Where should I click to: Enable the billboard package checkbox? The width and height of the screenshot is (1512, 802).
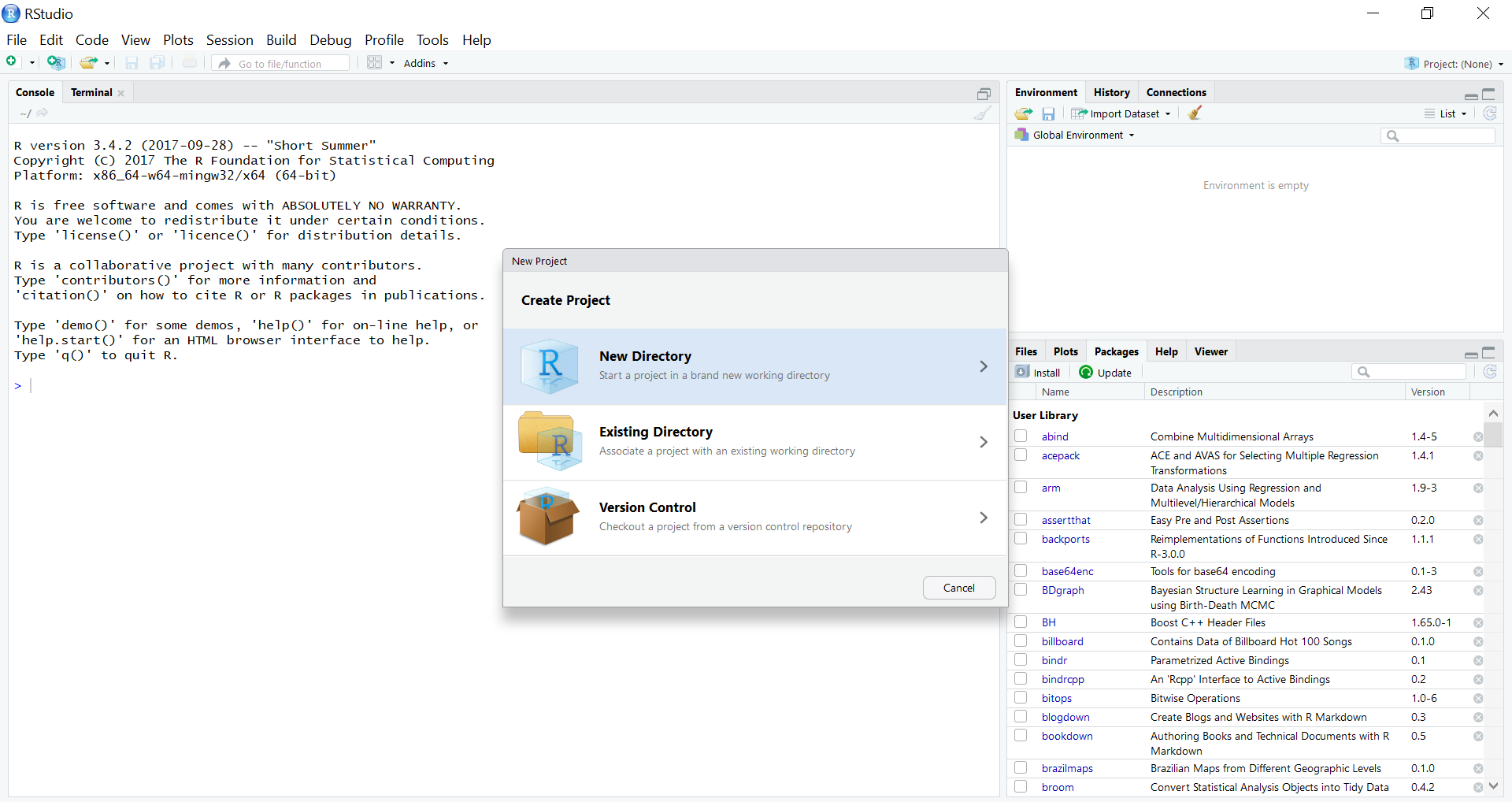pos(1021,641)
